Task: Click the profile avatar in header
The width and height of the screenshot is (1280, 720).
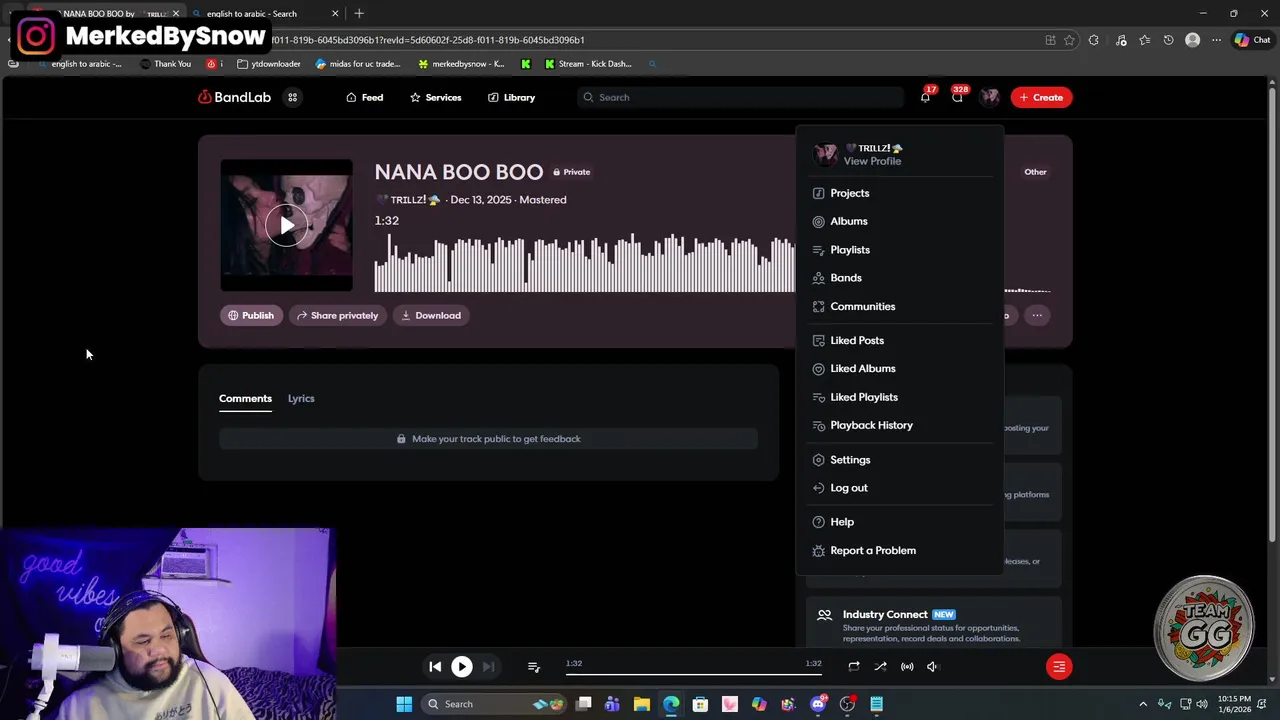Action: (989, 97)
